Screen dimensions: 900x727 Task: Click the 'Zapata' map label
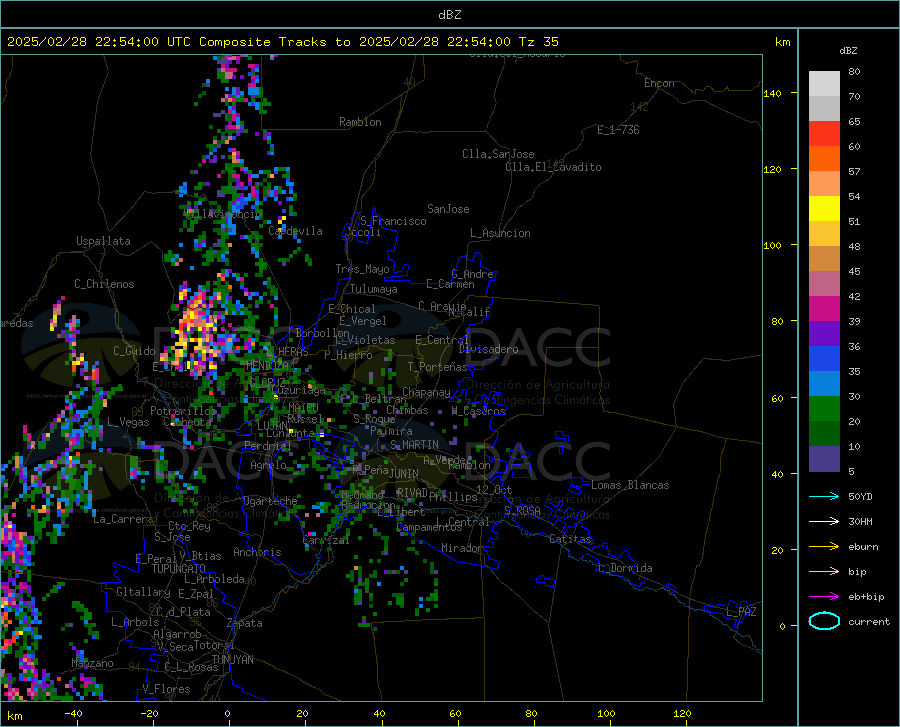point(244,623)
